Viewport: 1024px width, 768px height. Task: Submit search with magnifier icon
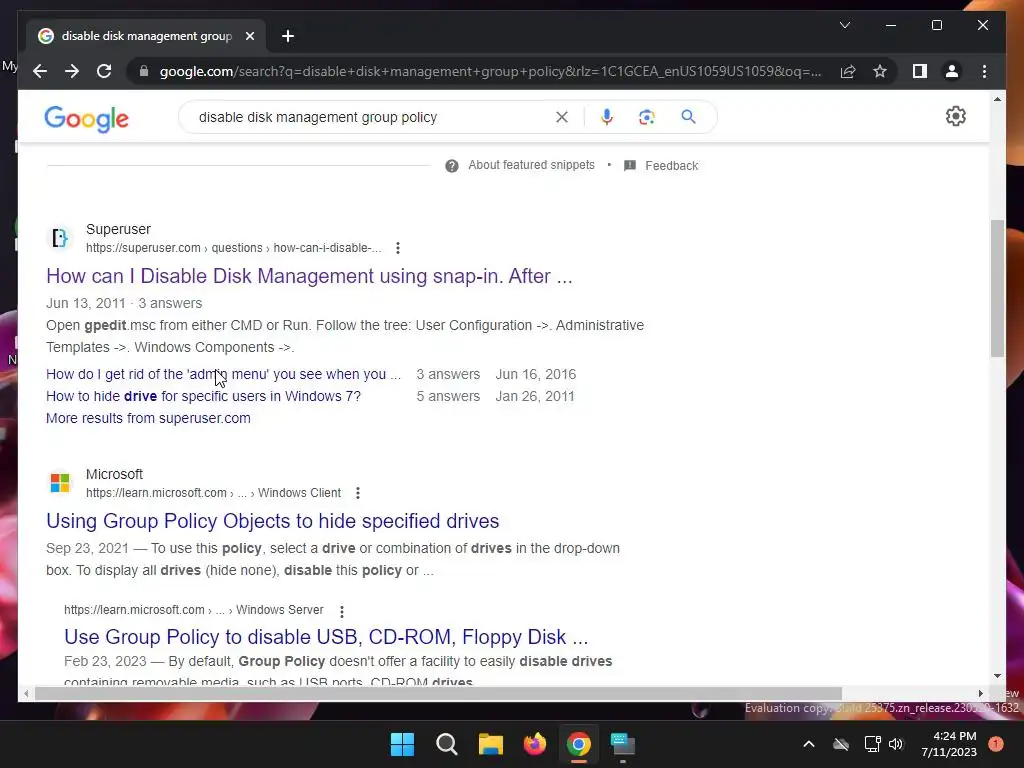coord(688,117)
